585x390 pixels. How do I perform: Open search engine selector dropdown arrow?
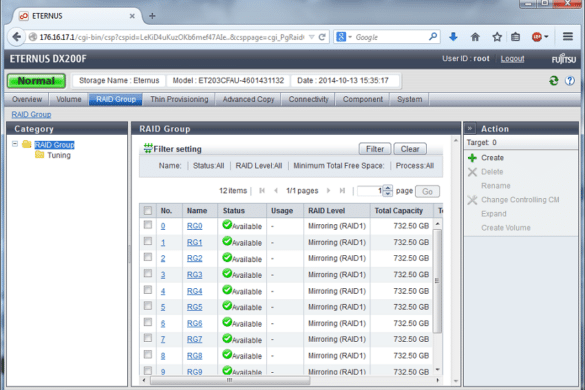(350, 37)
